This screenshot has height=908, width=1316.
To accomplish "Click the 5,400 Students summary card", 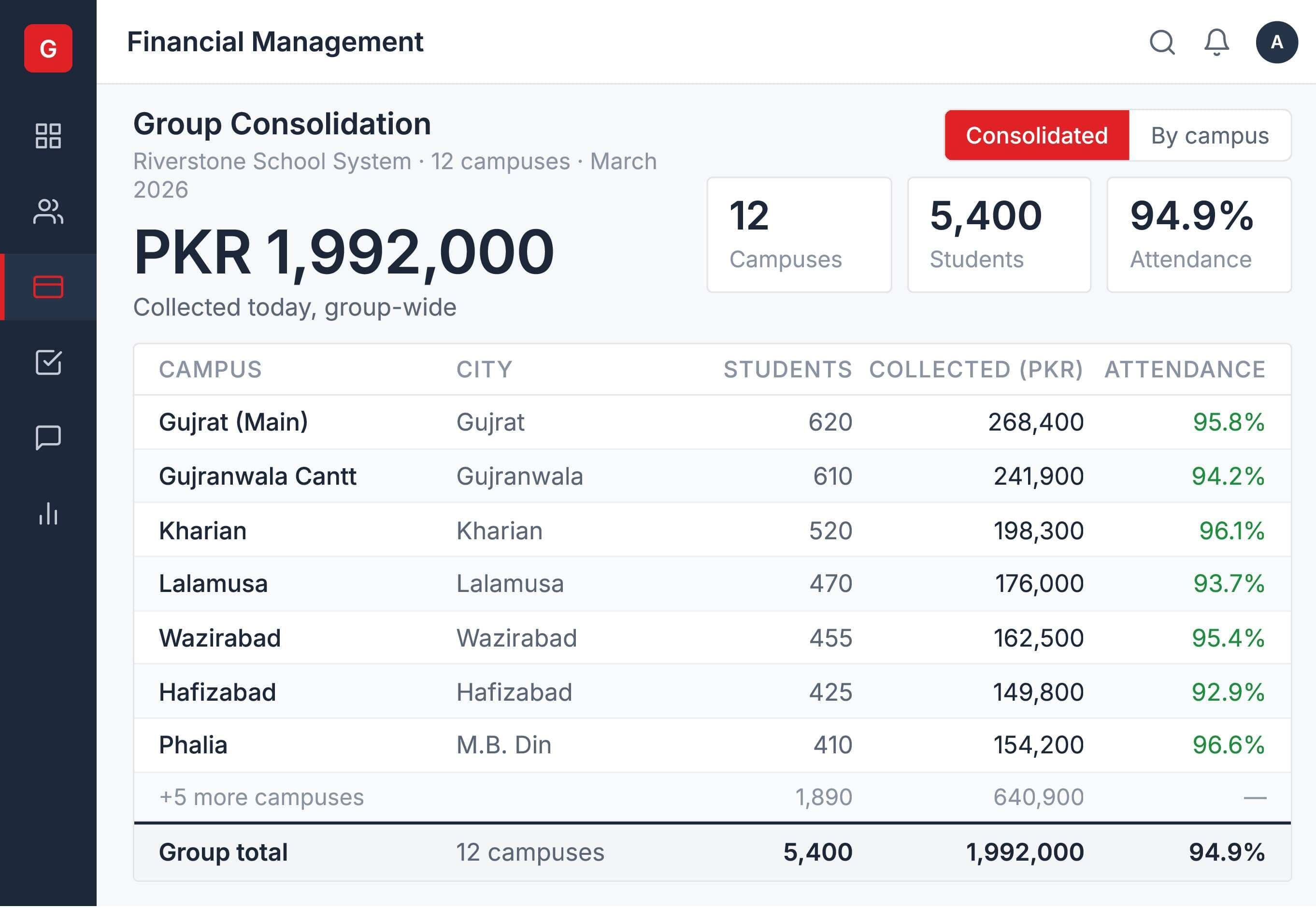I will 999,235.
